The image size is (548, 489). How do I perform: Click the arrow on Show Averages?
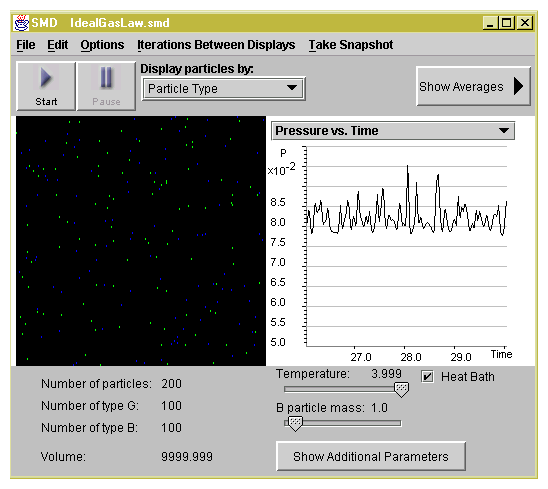point(519,86)
